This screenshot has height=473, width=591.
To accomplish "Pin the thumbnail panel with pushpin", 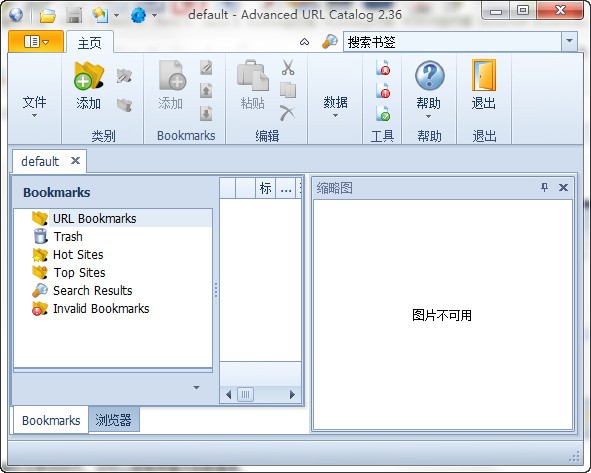I will pyautogui.click(x=544, y=187).
